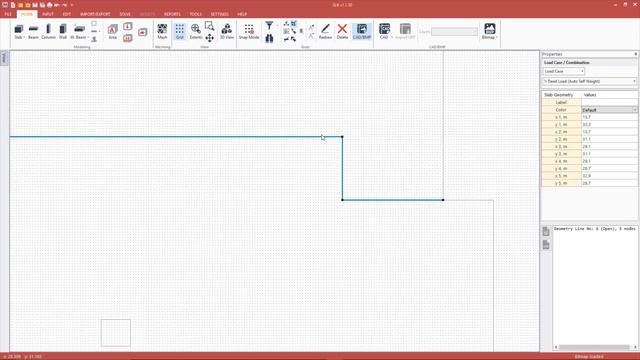Image resolution: width=640 pixels, height=360 pixels.
Task: Toggle the CAD/BMP display
Action: pos(362,31)
